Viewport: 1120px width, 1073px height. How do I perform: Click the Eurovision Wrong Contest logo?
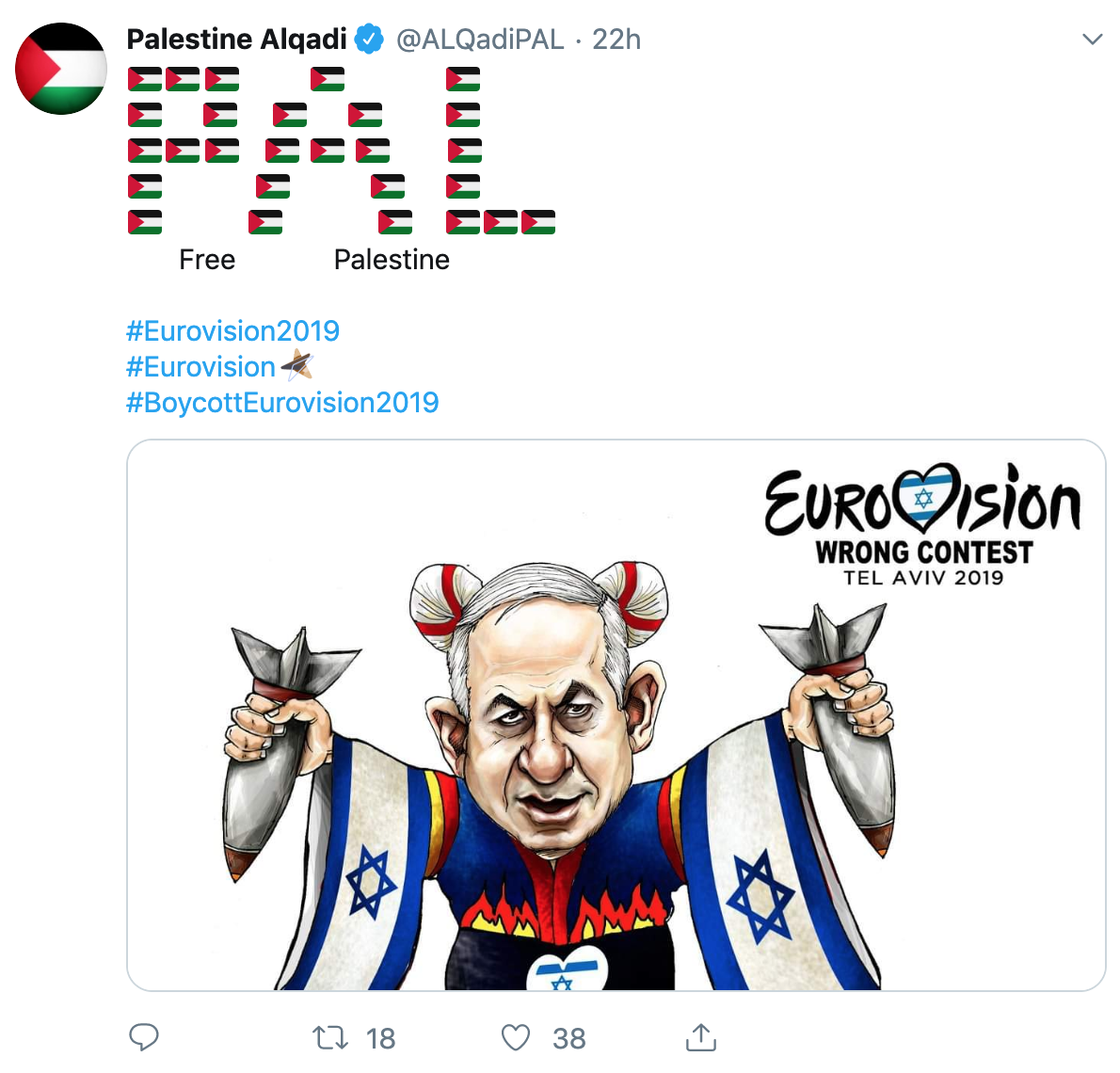pyautogui.click(x=923, y=525)
